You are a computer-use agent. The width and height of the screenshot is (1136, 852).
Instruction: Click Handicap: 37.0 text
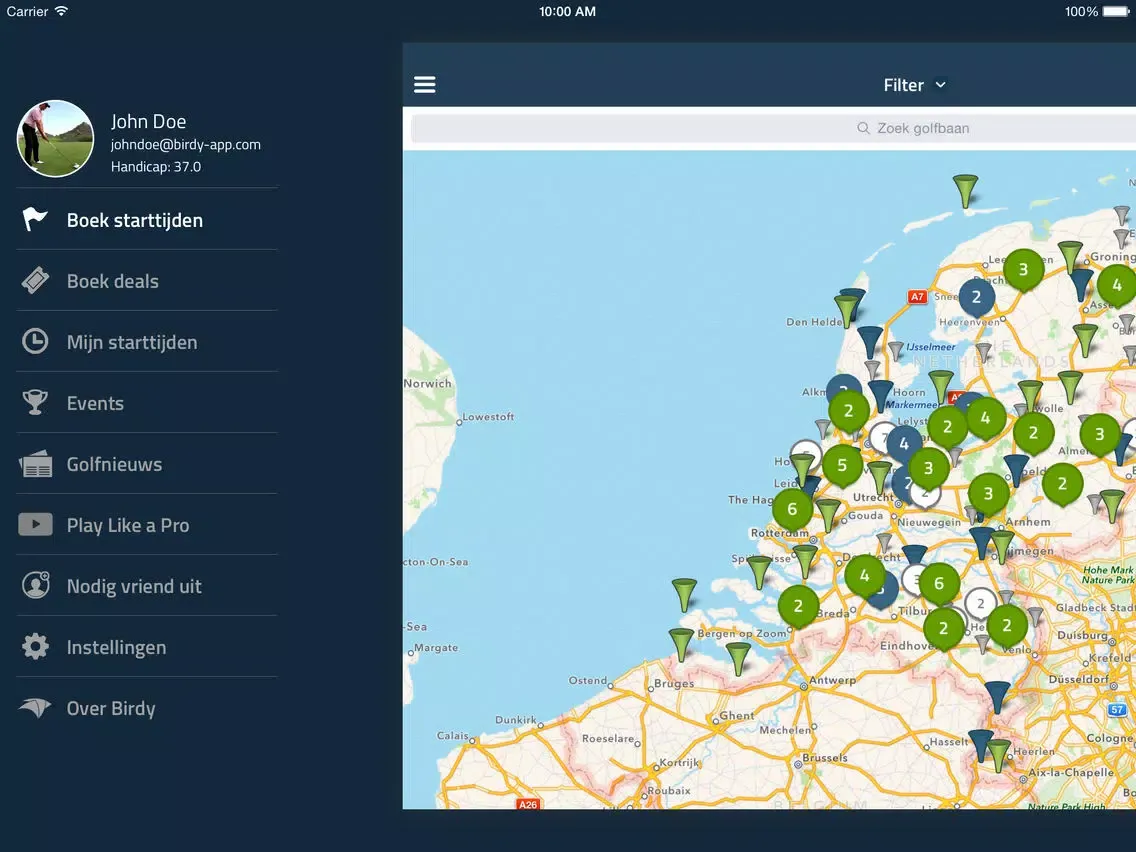(156, 167)
